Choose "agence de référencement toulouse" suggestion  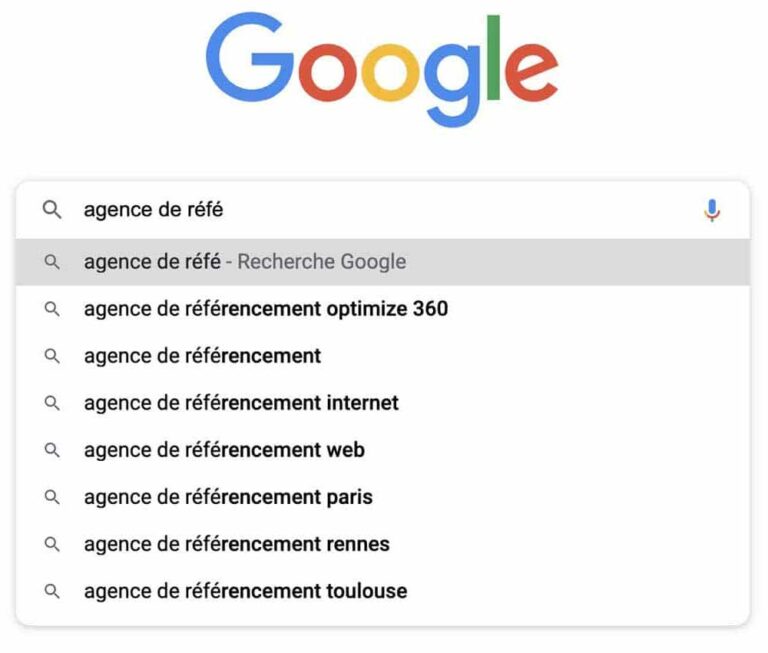[245, 591]
